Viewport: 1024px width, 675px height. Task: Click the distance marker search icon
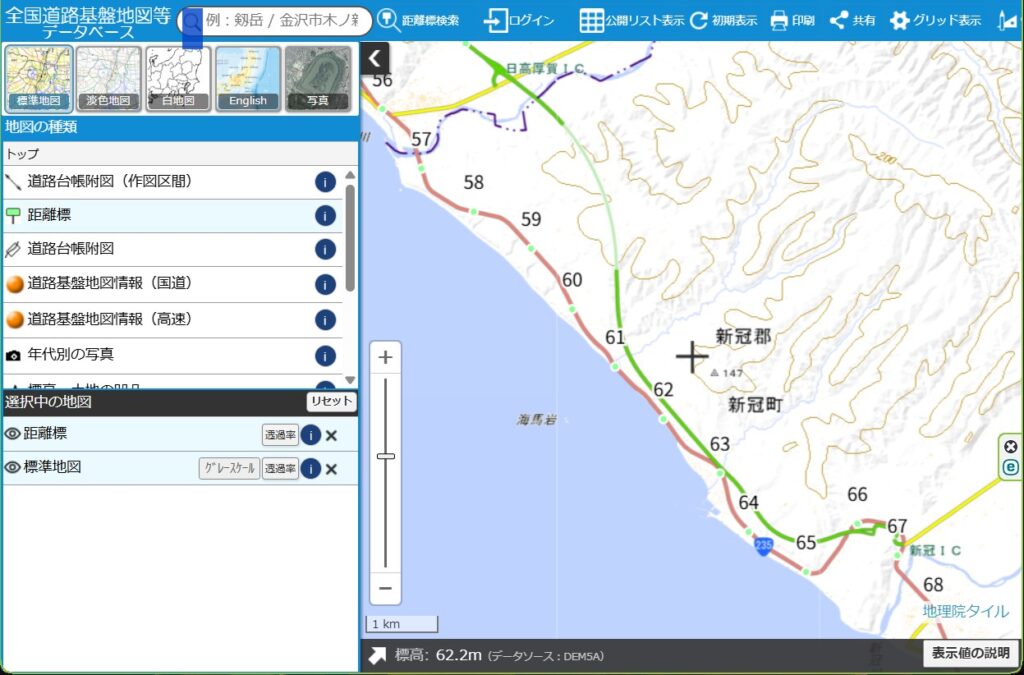coord(388,21)
